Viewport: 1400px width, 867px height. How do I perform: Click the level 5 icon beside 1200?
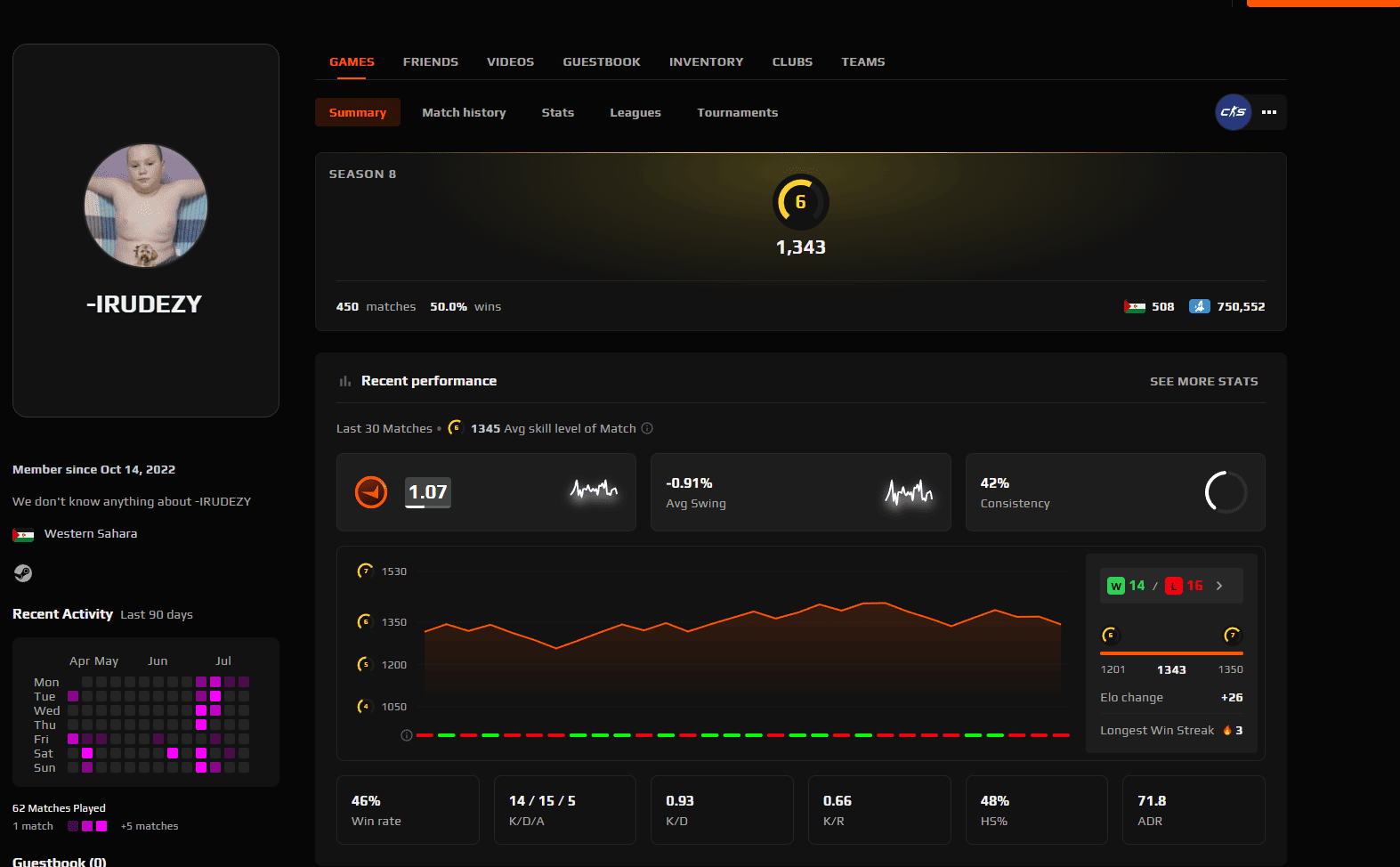click(x=364, y=664)
